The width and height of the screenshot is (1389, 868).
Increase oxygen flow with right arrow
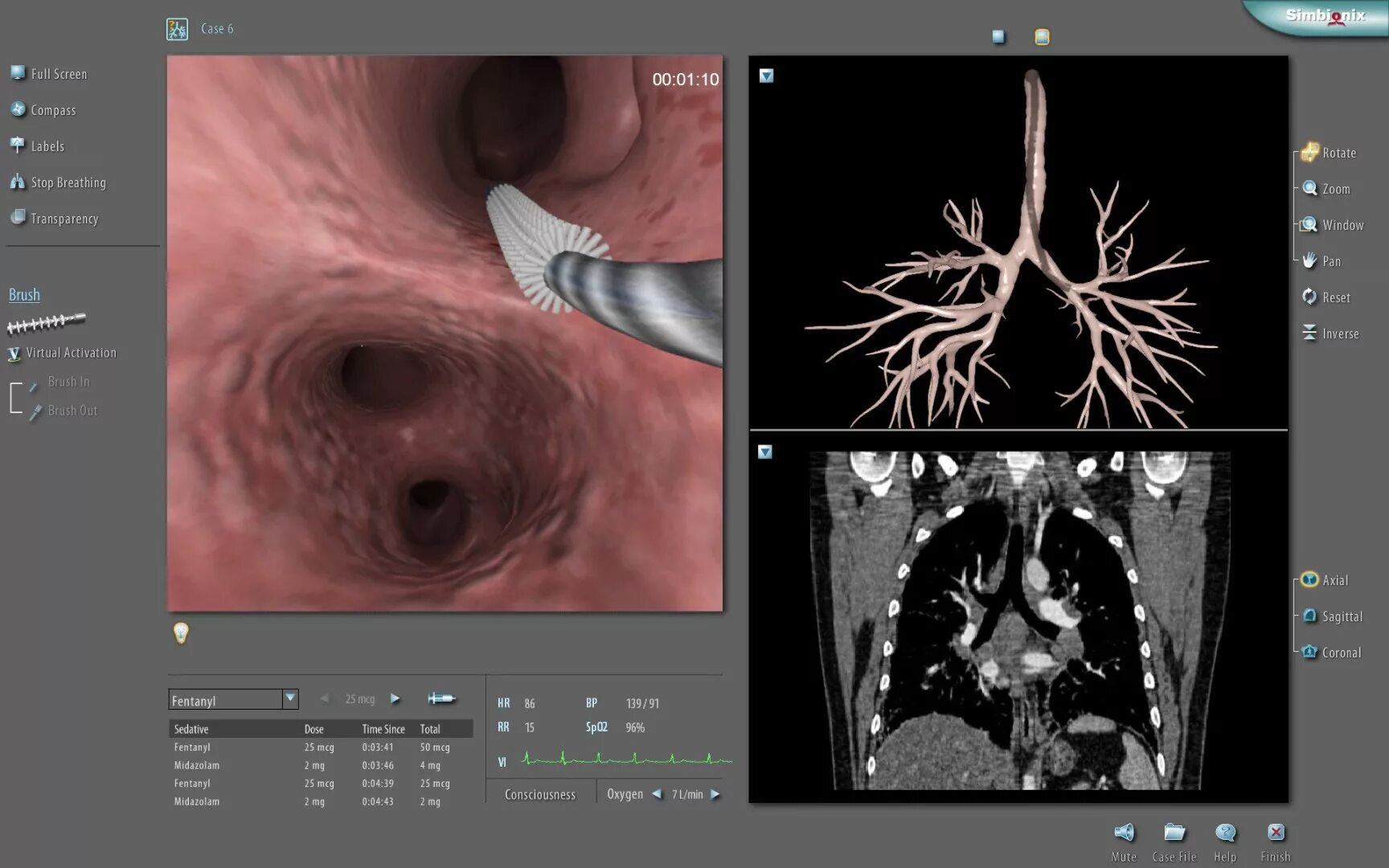coord(715,794)
